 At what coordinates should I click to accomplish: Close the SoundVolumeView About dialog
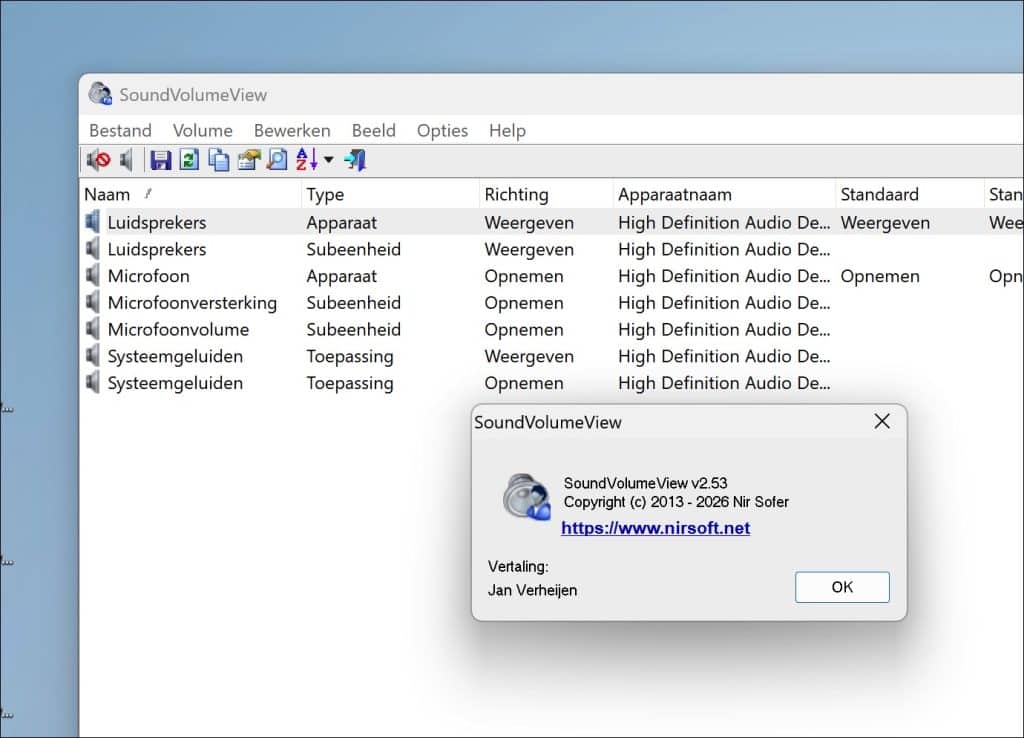(x=882, y=421)
